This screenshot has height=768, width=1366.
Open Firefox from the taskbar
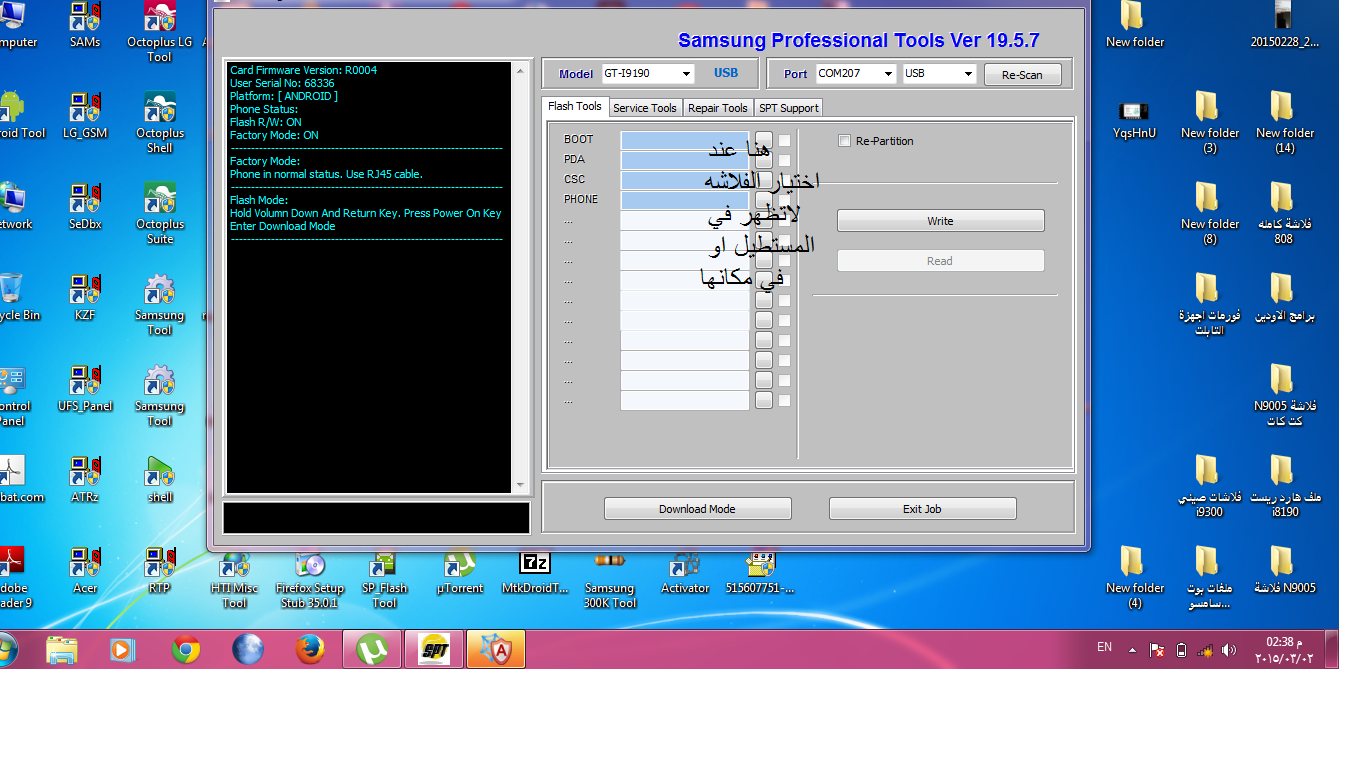[x=310, y=650]
